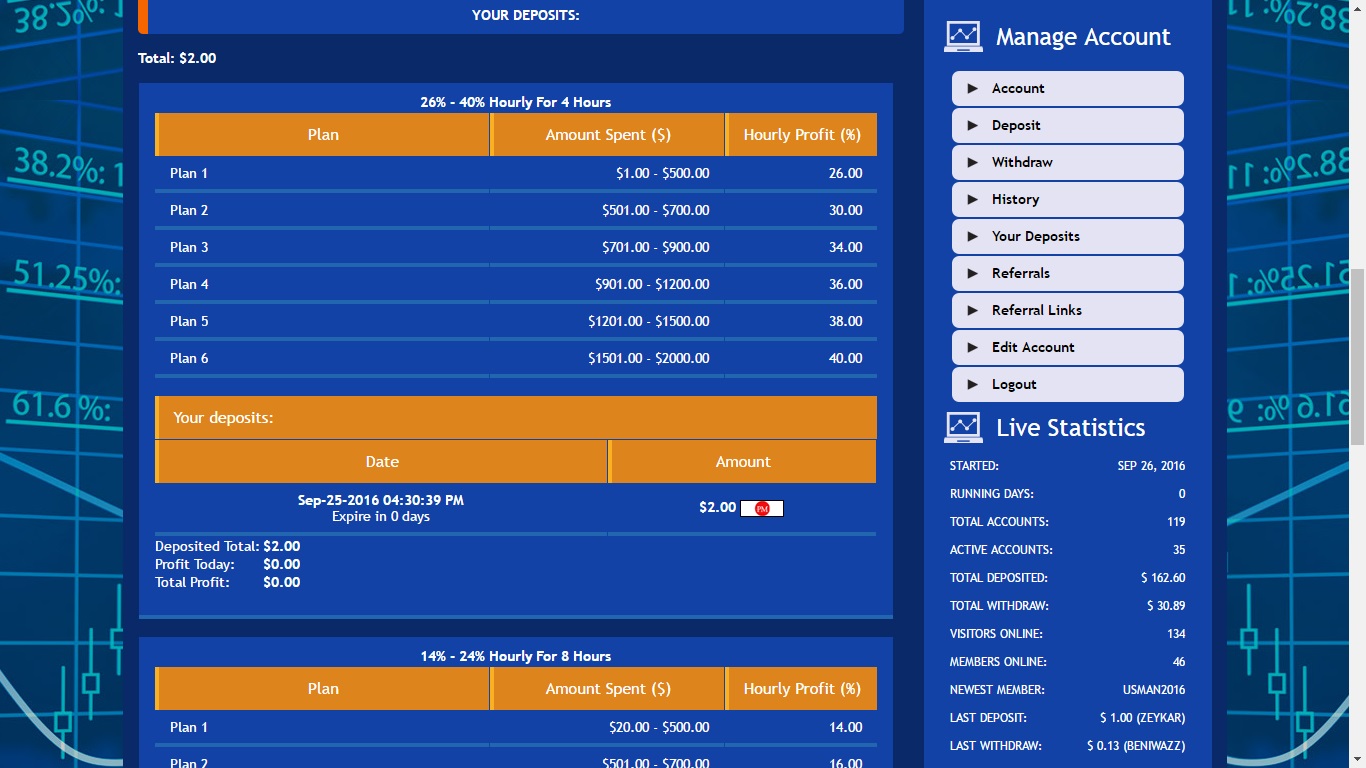Viewport: 1366px width, 768px height.
Task: Click the arrow icon beside Deposit
Action: click(x=972, y=126)
